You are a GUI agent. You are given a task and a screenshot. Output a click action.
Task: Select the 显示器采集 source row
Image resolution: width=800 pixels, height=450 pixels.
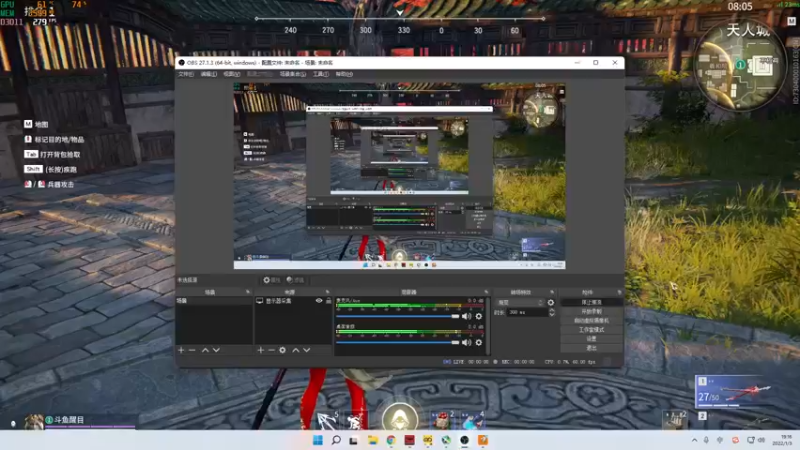pos(293,301)
